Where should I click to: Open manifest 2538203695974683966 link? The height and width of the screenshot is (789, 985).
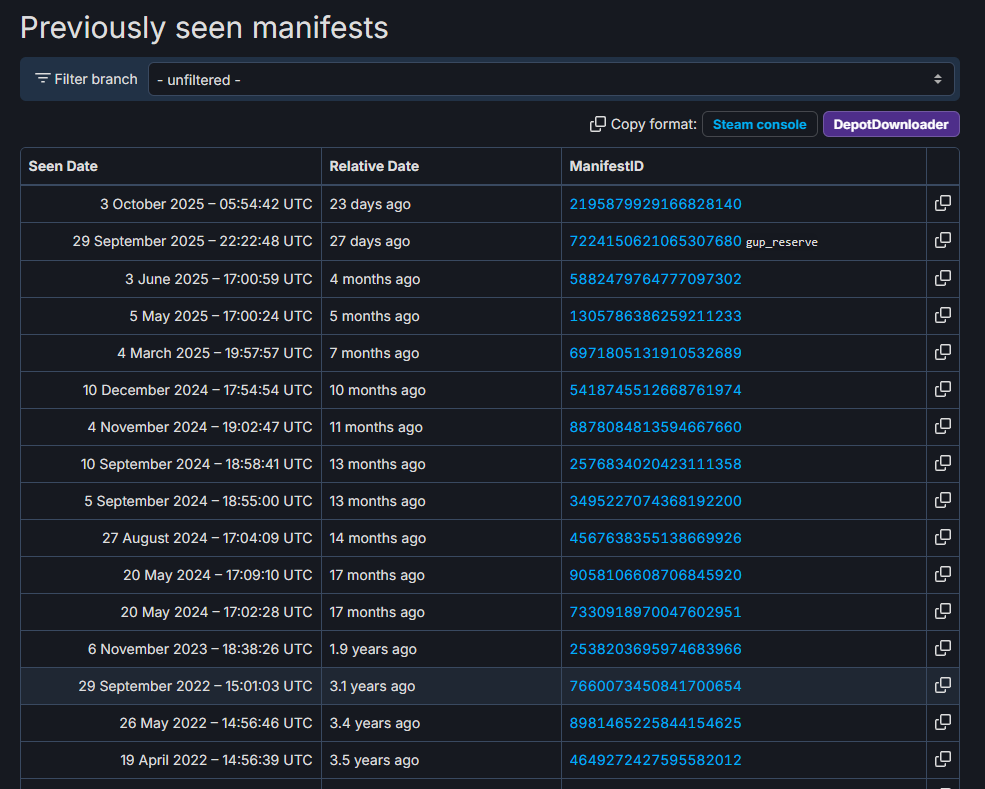pyautogui.click(x=655, y=650)
